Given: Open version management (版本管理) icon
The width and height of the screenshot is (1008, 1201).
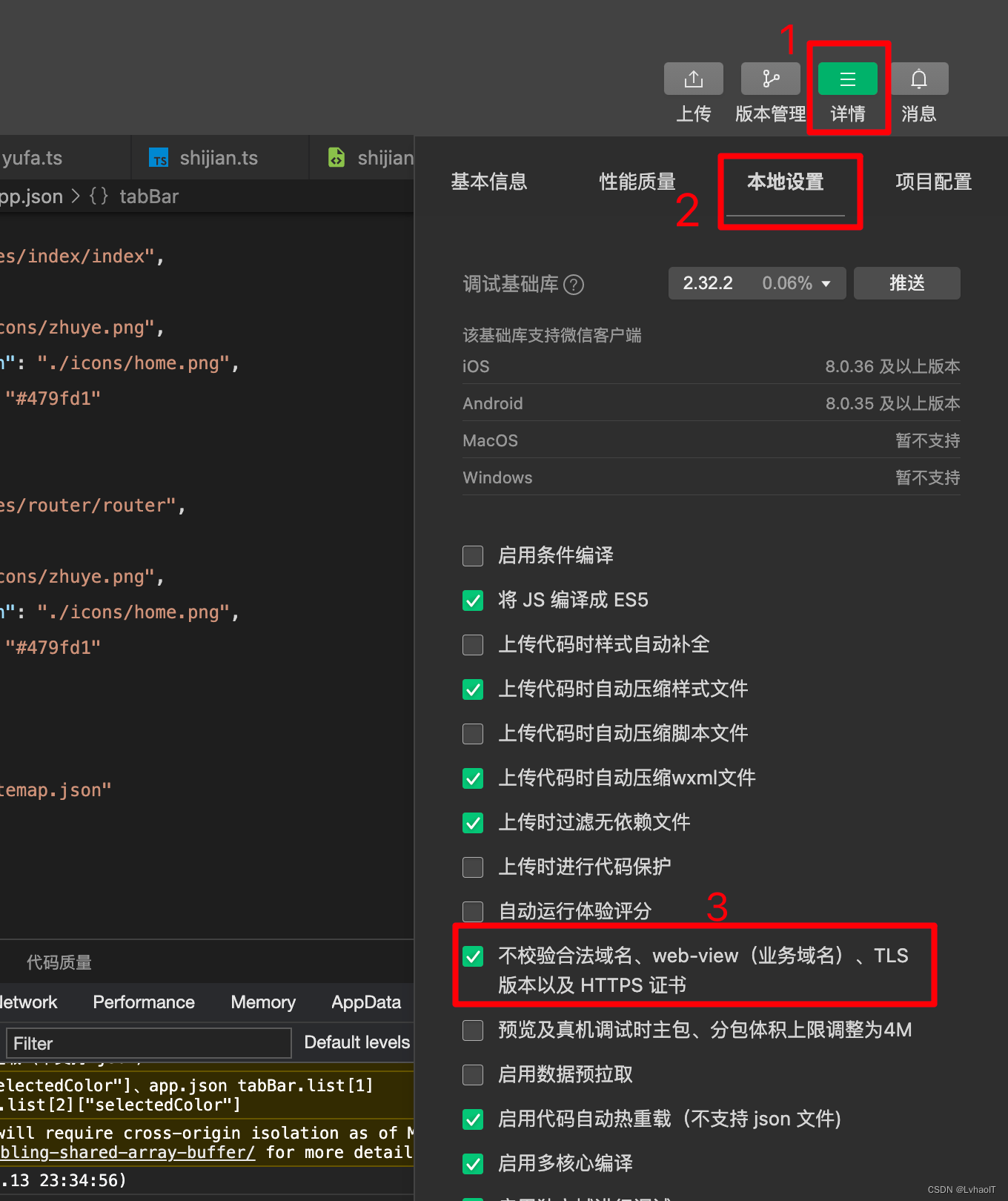Looking at the screenshot, I should (771, 79).
